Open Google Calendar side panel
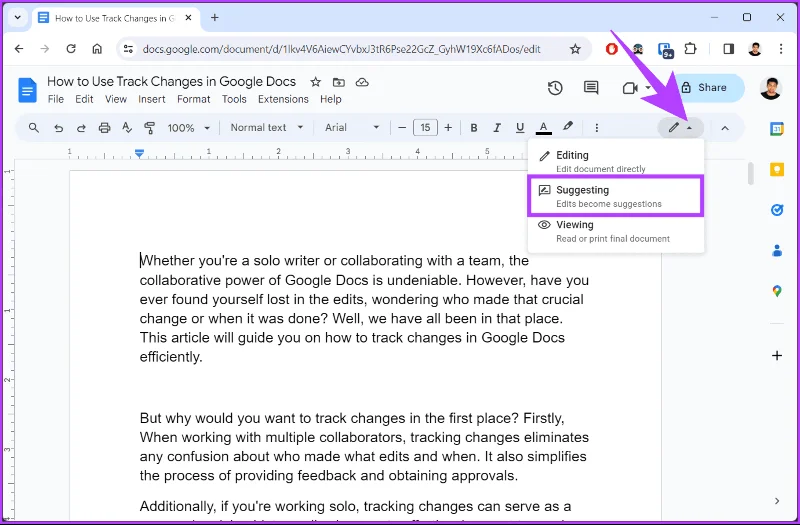The image size is (800, 525). pyautogui.click(x=777, y=129)
